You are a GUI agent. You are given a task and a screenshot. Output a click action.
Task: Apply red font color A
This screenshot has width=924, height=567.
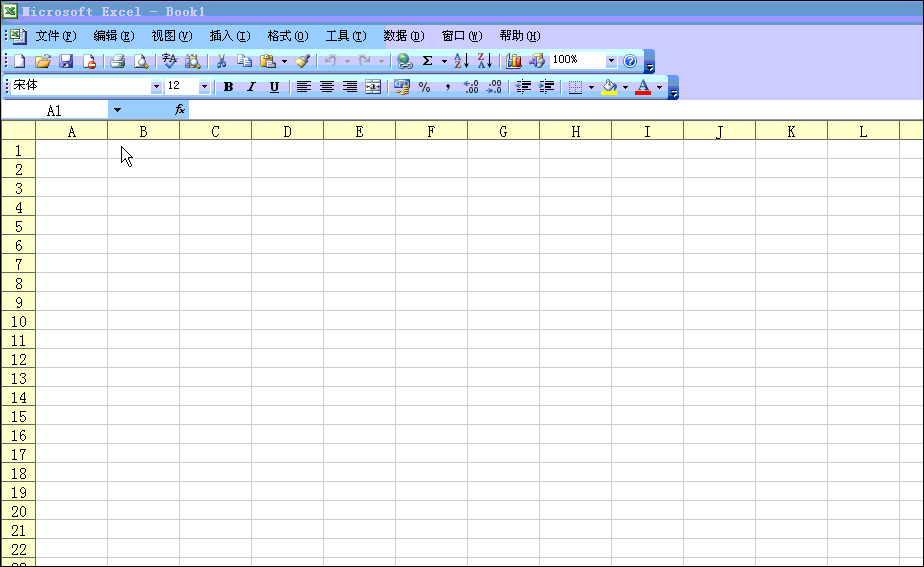click(643, 87)
